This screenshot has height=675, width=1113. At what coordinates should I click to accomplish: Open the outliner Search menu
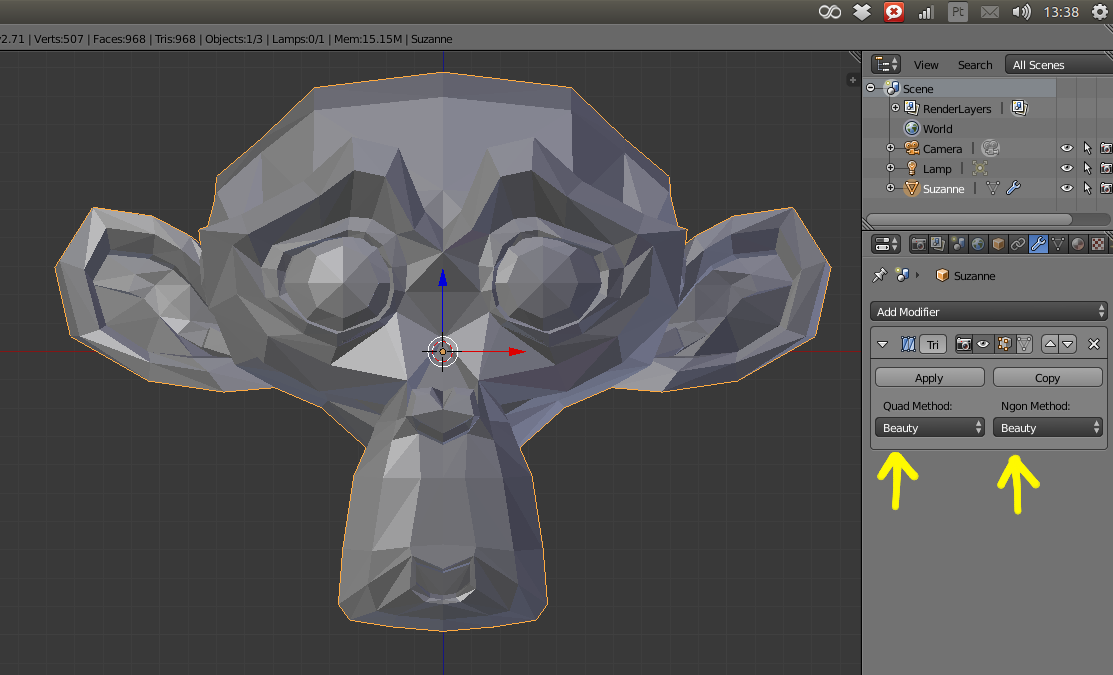[x=975, y=65]
